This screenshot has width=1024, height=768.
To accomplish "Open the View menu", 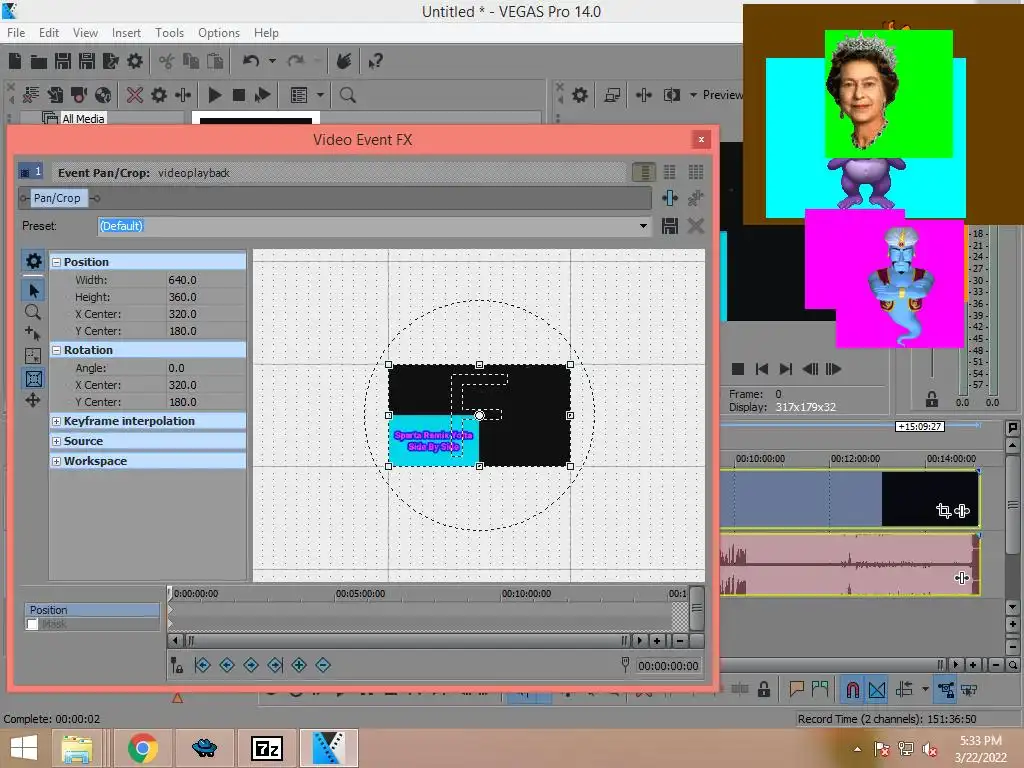I will pyautogui.click(x=85, y=33).
